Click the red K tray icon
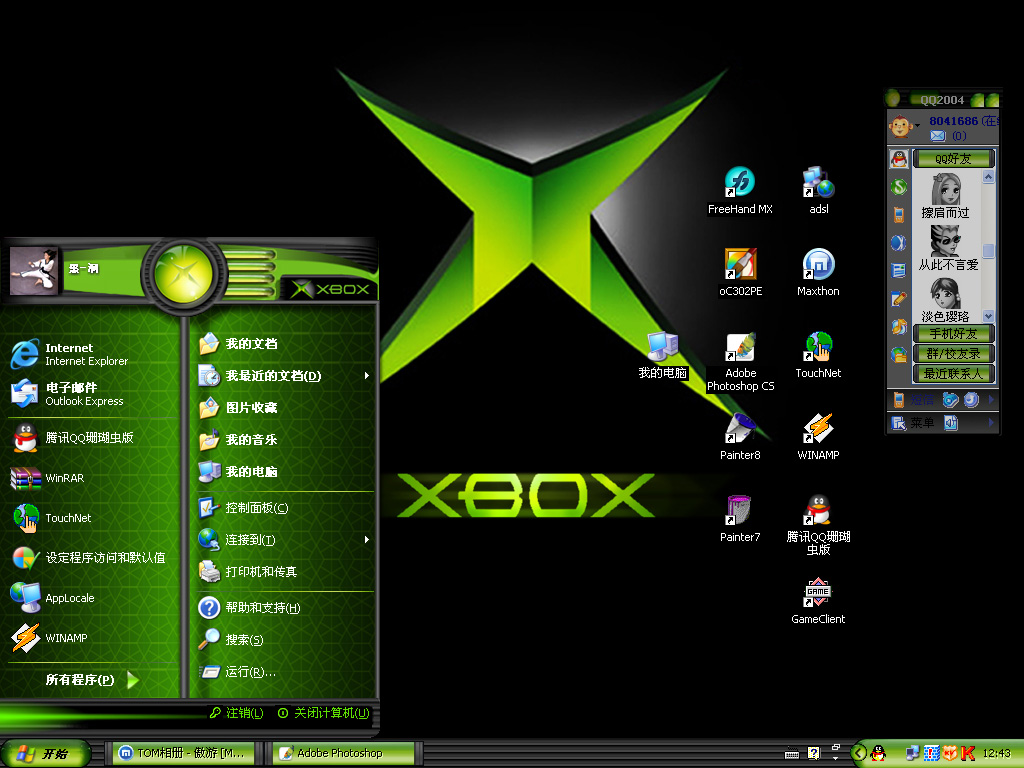1024x768 pixels. 968,754
